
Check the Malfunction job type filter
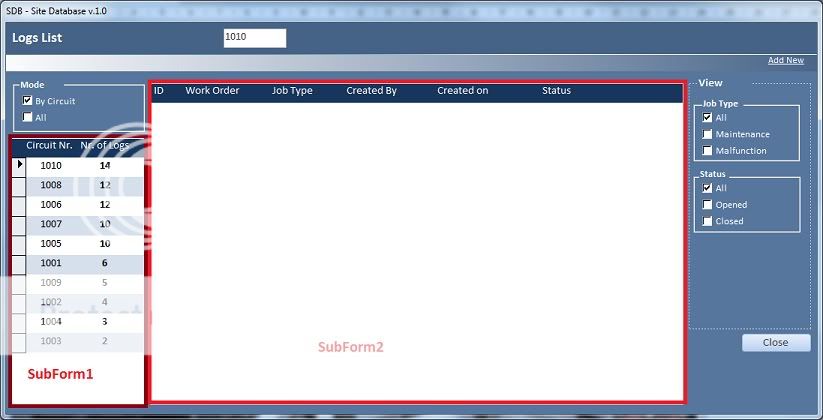708,151
